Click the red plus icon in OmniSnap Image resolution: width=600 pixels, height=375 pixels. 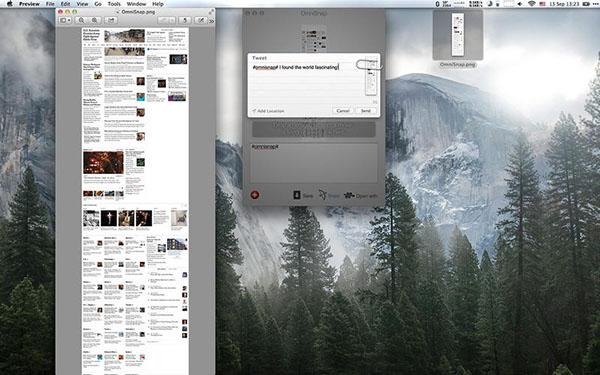point(255,195)
